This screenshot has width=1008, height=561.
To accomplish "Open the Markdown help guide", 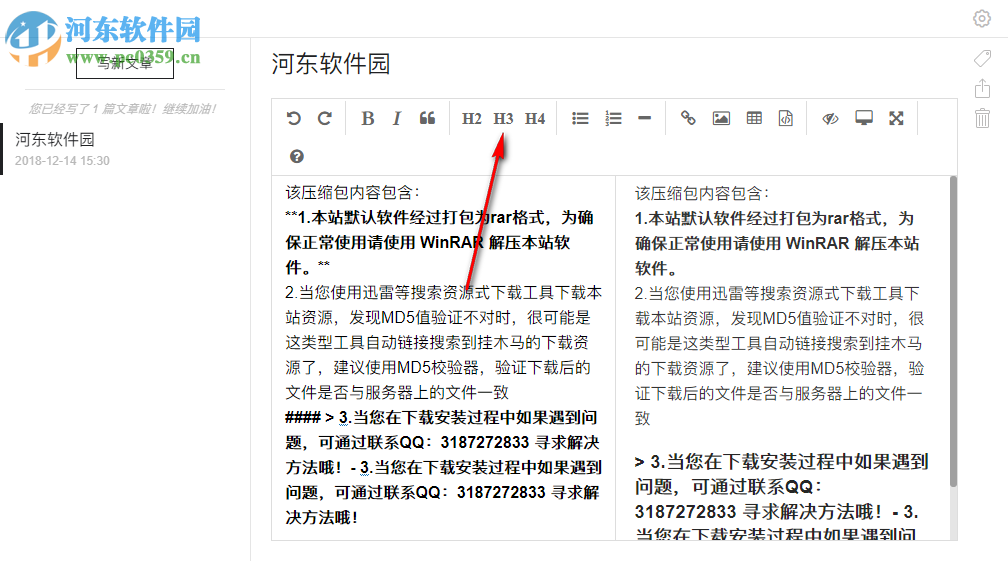I will pos(296,156).
